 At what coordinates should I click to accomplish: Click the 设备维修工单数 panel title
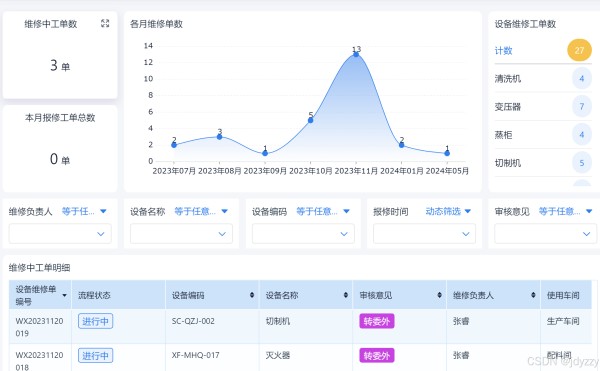coord(525,24)
